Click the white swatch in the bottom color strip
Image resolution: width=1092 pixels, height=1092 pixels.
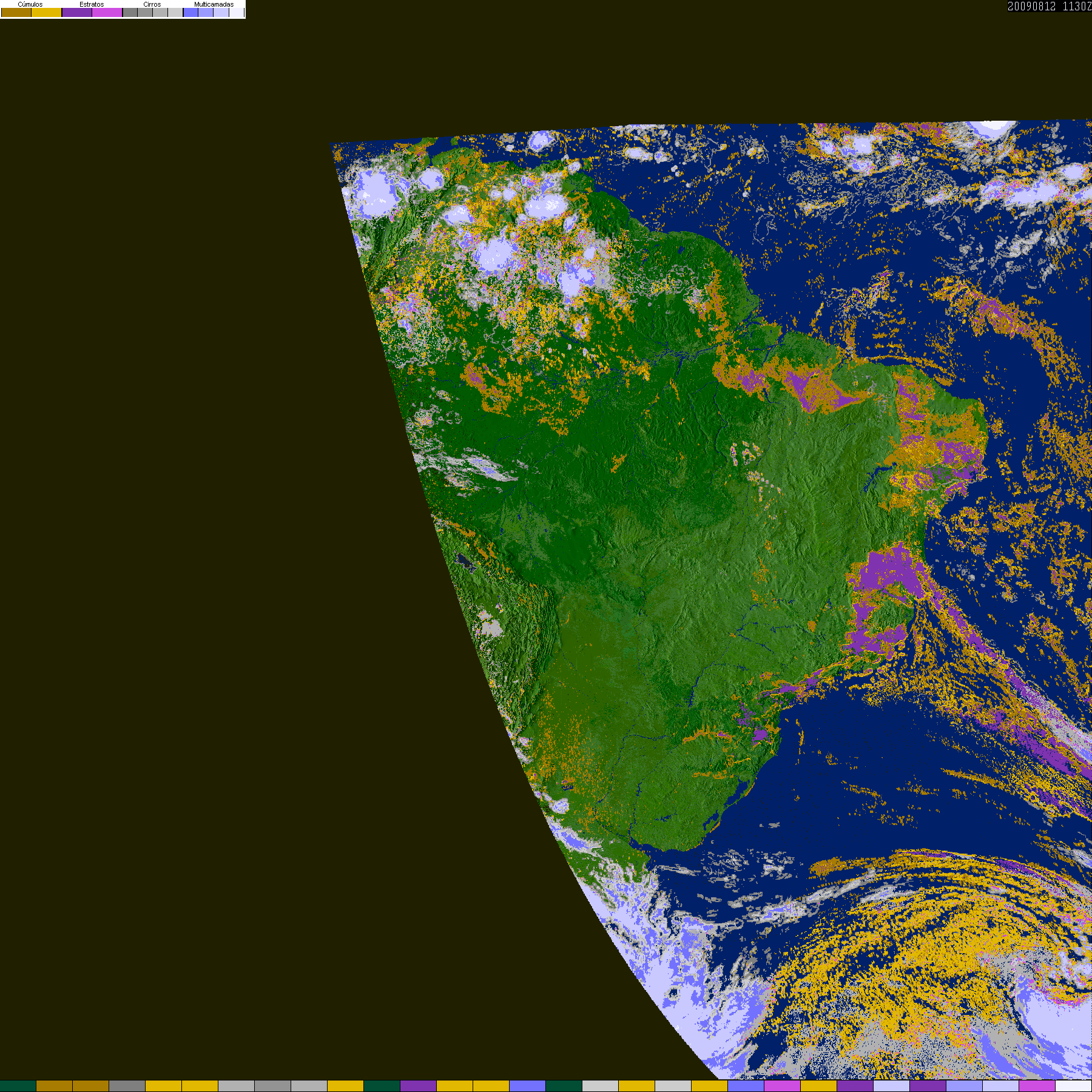[1073, 1086]
